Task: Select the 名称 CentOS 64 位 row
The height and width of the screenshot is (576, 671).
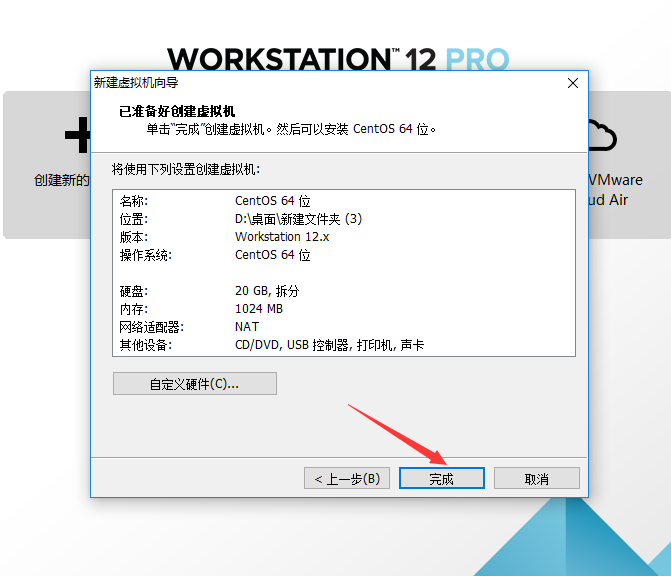Action: pos(344,201)
